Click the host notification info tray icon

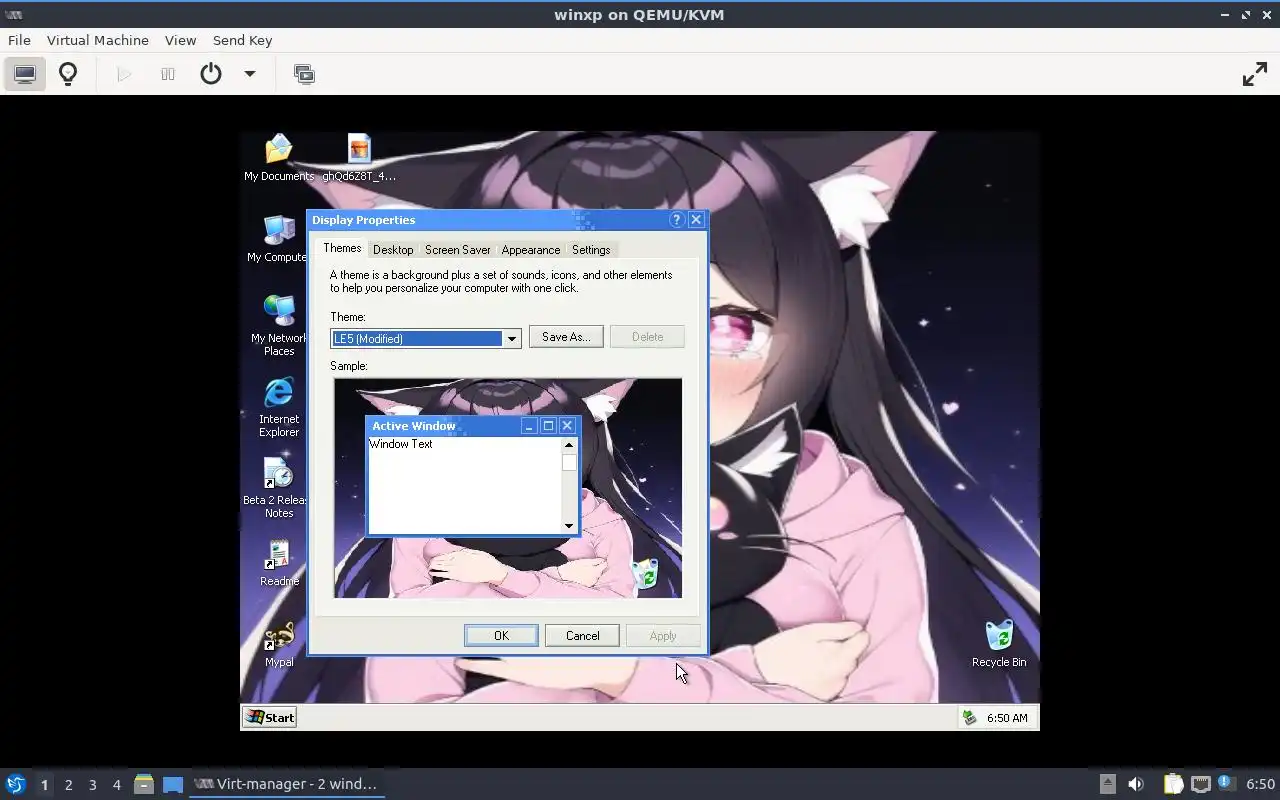point(1226,783)
